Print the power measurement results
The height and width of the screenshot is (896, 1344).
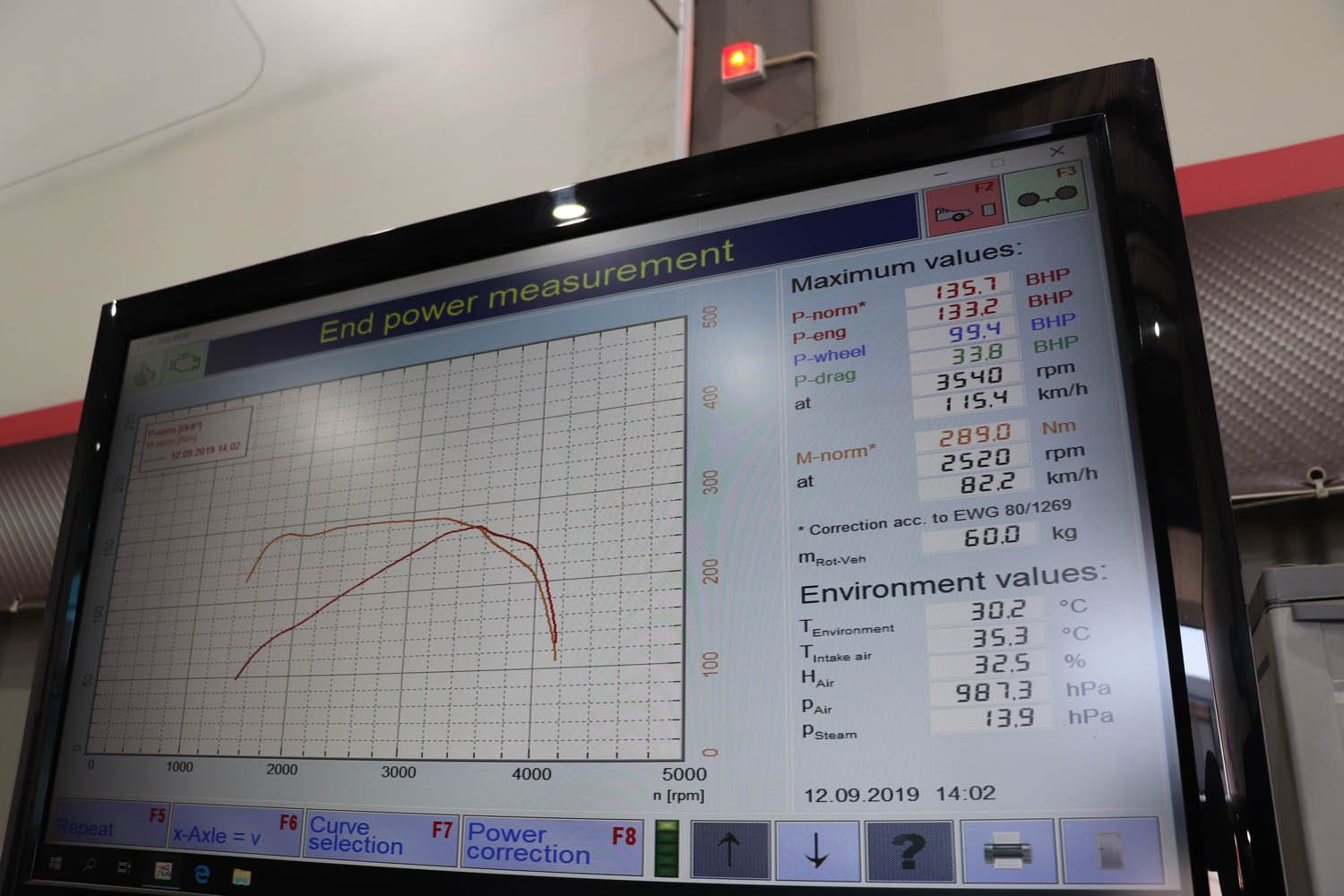click(x=1008, y=849)
